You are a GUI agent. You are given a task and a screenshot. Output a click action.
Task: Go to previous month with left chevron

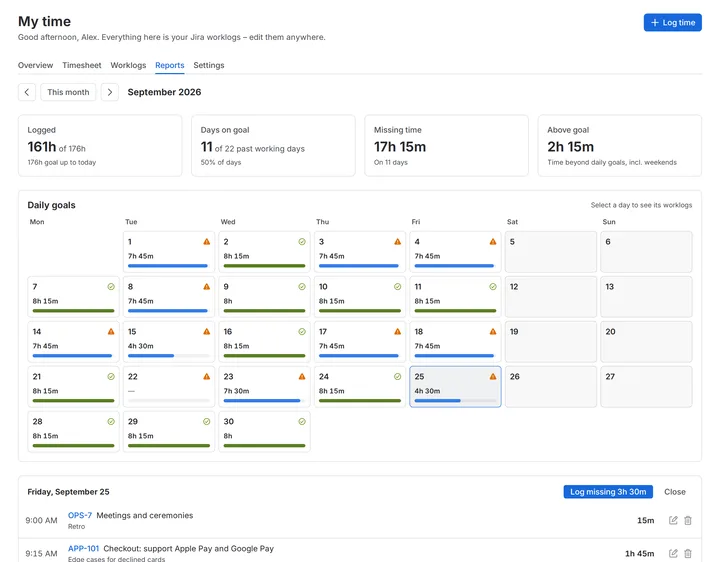[27, 92]
